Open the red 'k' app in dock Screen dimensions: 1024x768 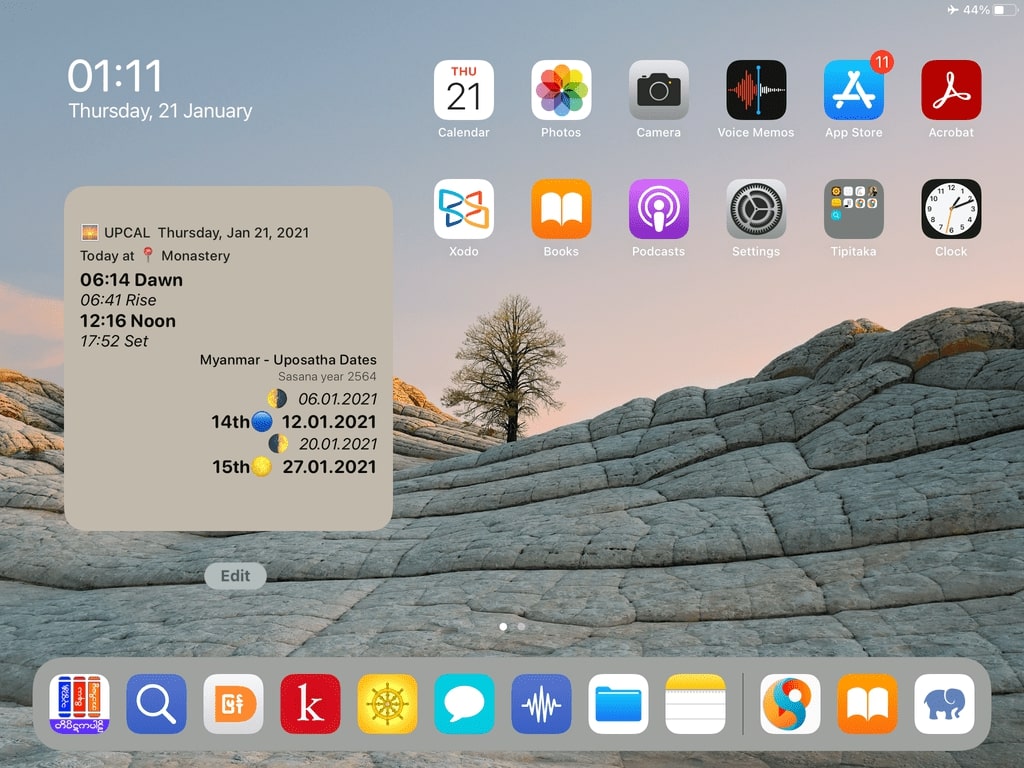[310, 704]
